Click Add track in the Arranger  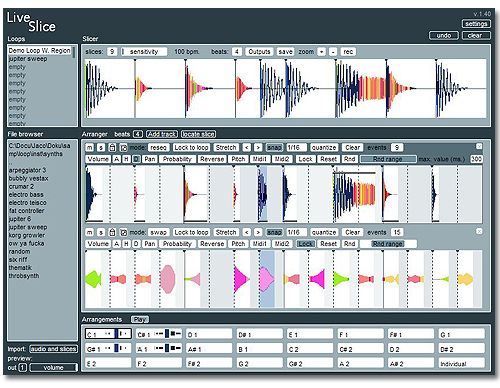click(x=162, y=134)
